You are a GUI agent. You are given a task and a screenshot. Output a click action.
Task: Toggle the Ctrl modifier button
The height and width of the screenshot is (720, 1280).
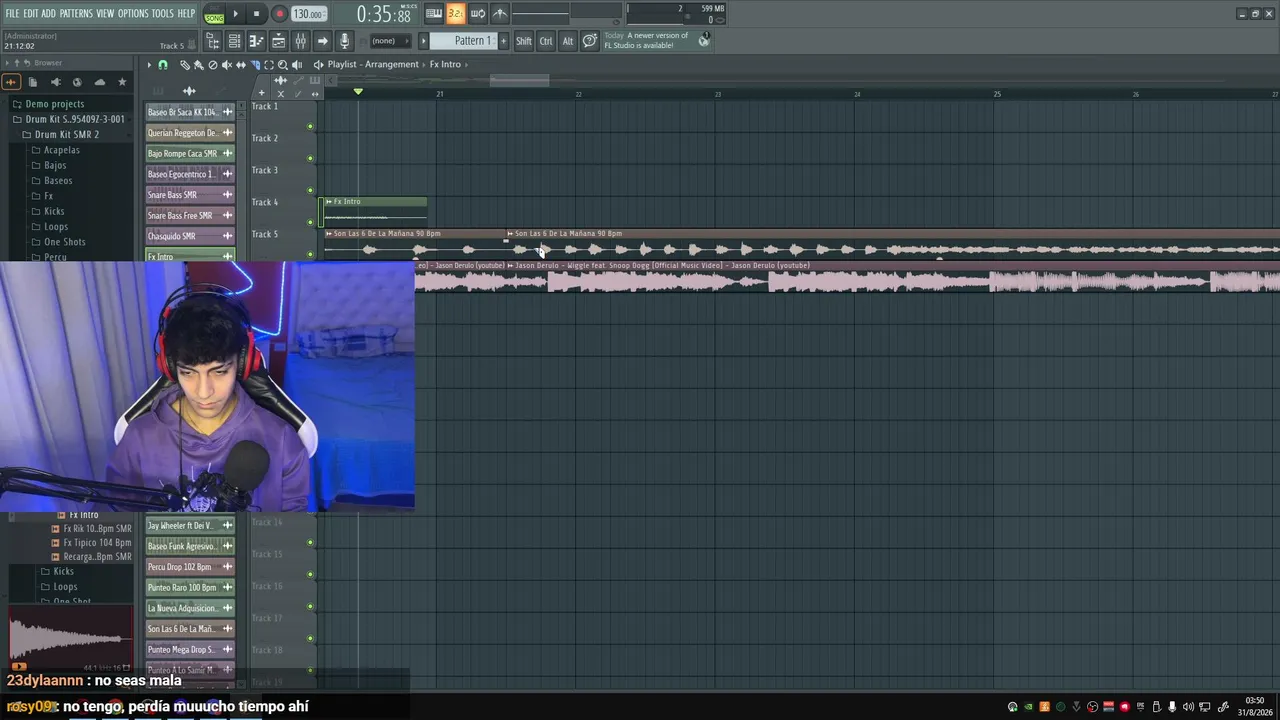[546, 41]
